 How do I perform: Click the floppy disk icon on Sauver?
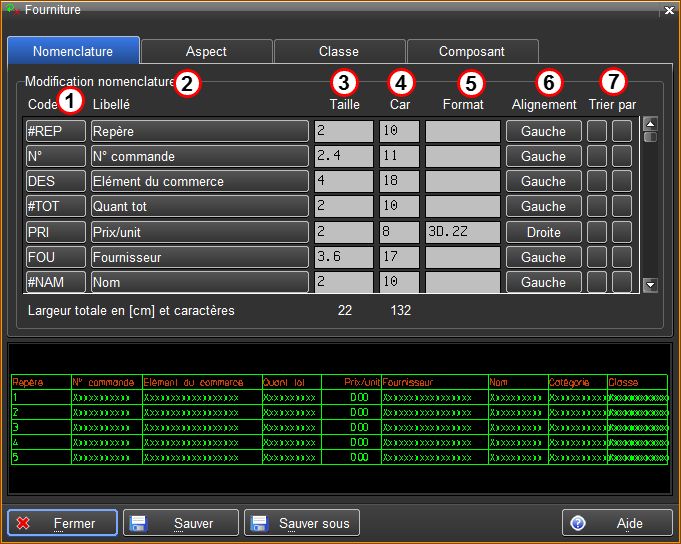pos(140,523)
